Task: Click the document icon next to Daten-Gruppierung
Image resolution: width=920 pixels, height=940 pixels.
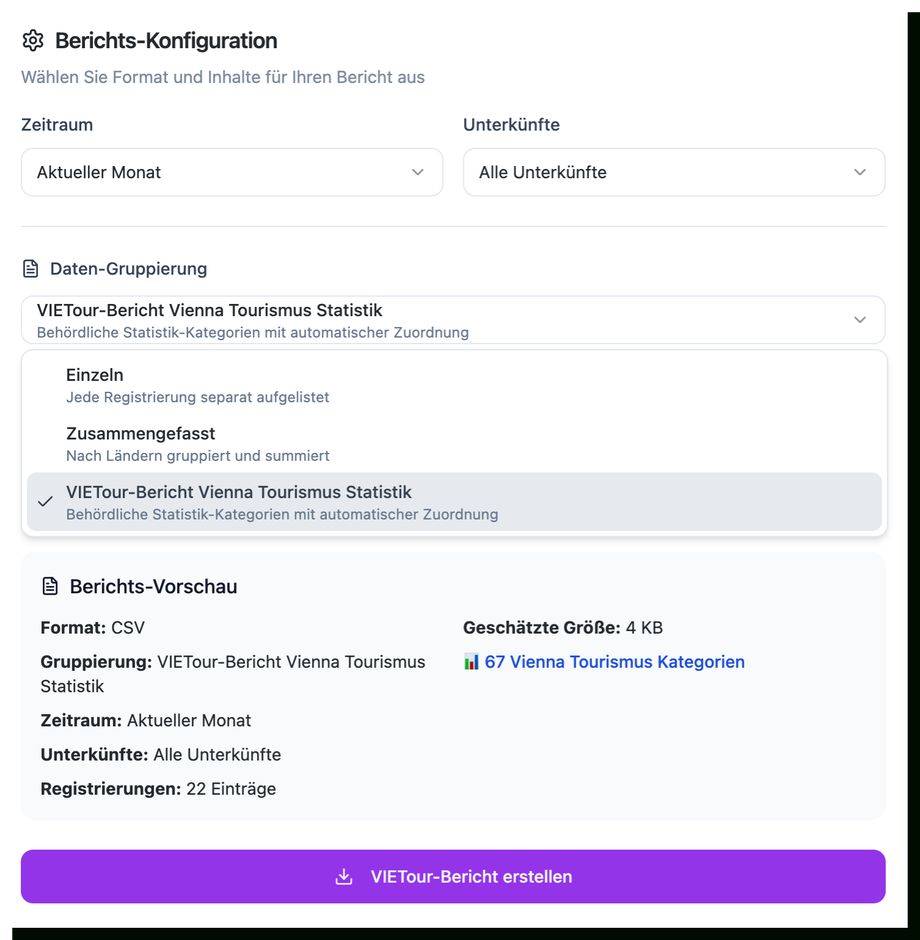Action: tap(30, 269)
